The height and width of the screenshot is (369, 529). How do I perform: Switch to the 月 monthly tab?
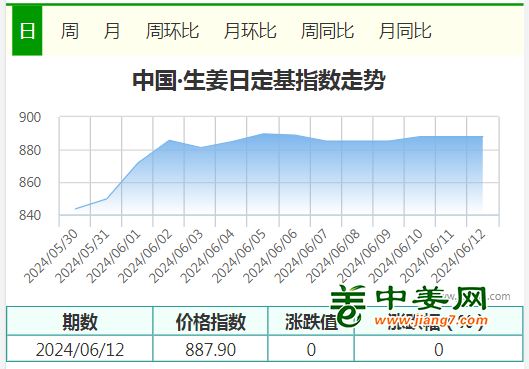112,31
